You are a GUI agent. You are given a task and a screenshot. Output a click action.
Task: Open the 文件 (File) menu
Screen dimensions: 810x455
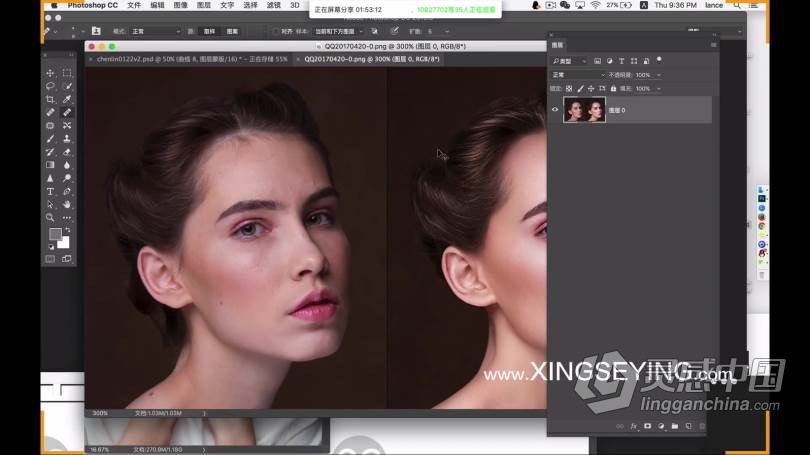coord(134,5)
